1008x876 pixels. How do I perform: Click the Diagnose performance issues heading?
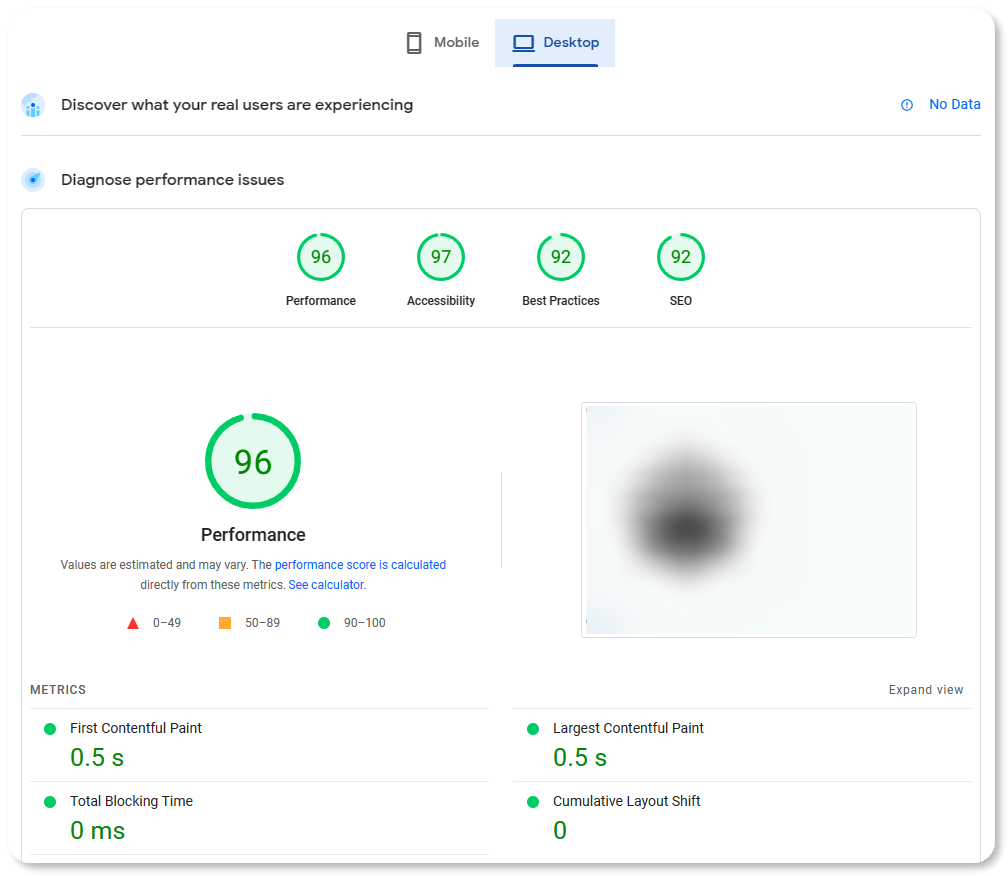[172, 180]
